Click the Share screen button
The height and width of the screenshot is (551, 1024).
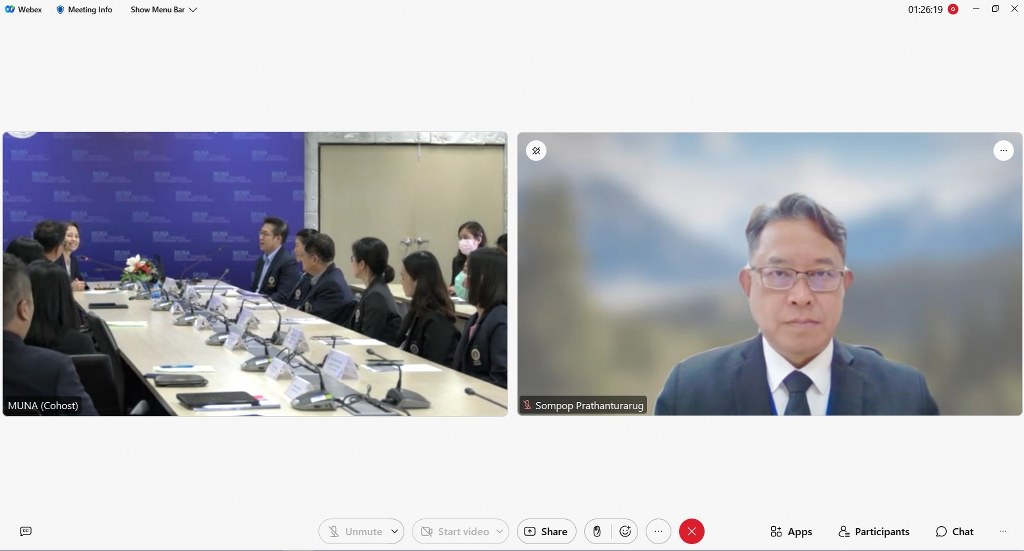546,531
